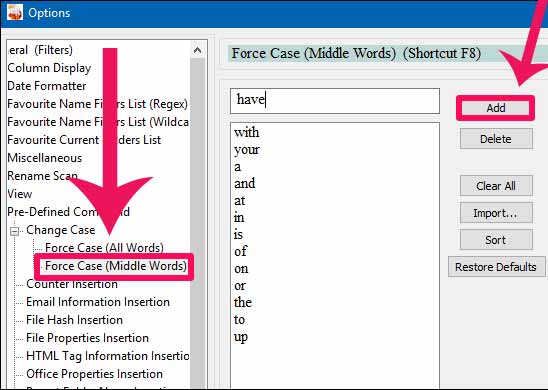Select Force Case (All Words) item

point(104,248)
